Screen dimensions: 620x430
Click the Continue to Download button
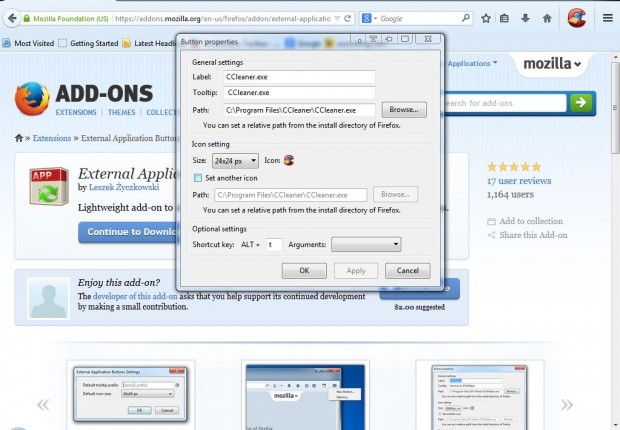[x=128, y=232]
